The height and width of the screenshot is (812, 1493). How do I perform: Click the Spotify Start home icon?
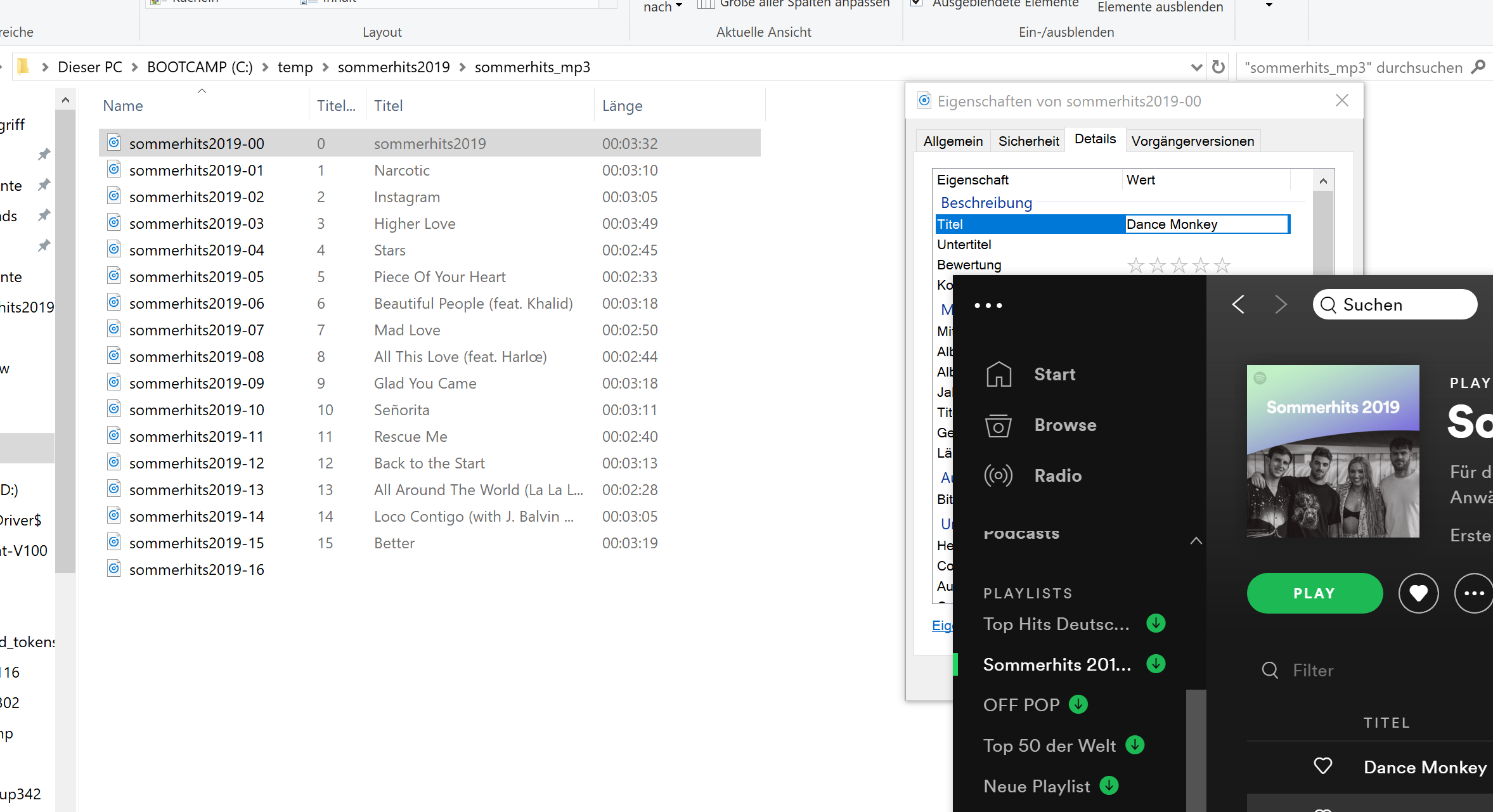(x=999, y=374)
